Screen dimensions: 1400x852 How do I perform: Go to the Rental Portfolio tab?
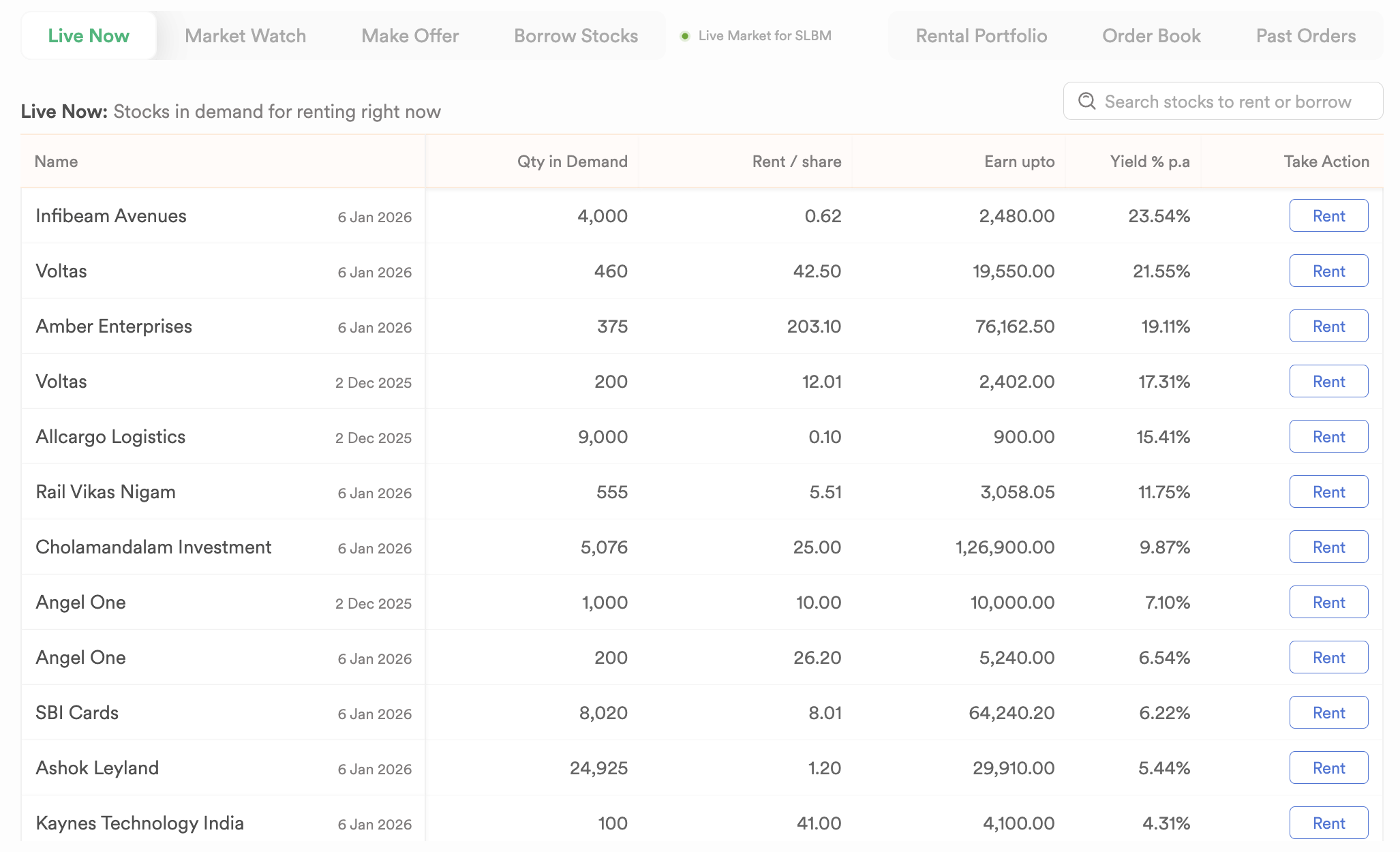pos(981,36)
